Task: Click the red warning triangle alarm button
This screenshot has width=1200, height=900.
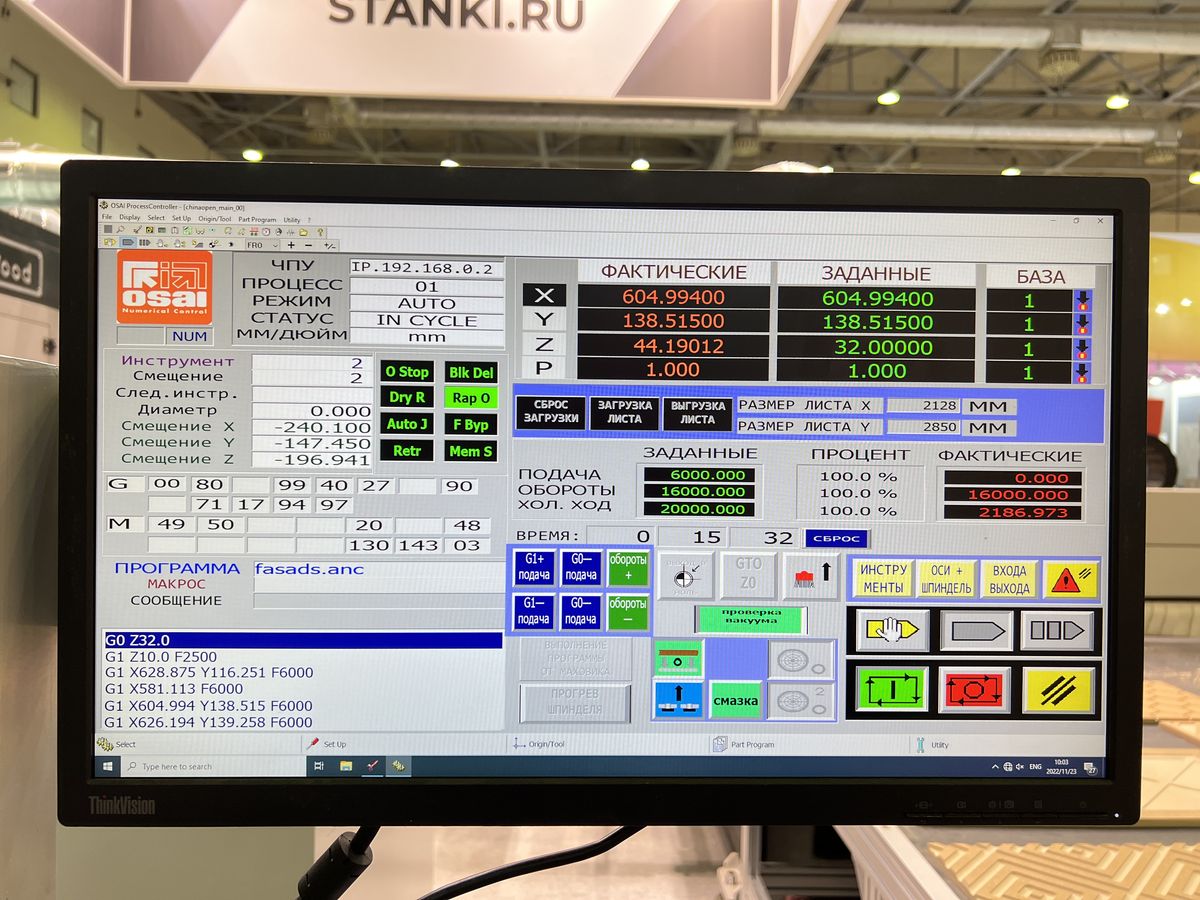Action: click(1070, 579)
